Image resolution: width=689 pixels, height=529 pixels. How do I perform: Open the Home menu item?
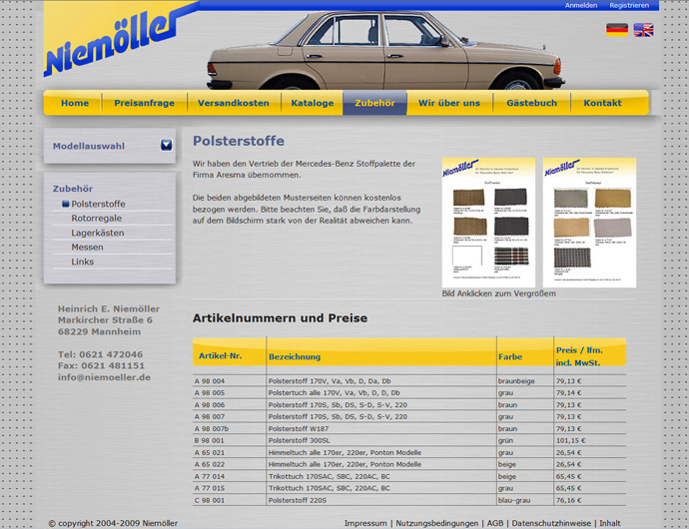(75, 103)
